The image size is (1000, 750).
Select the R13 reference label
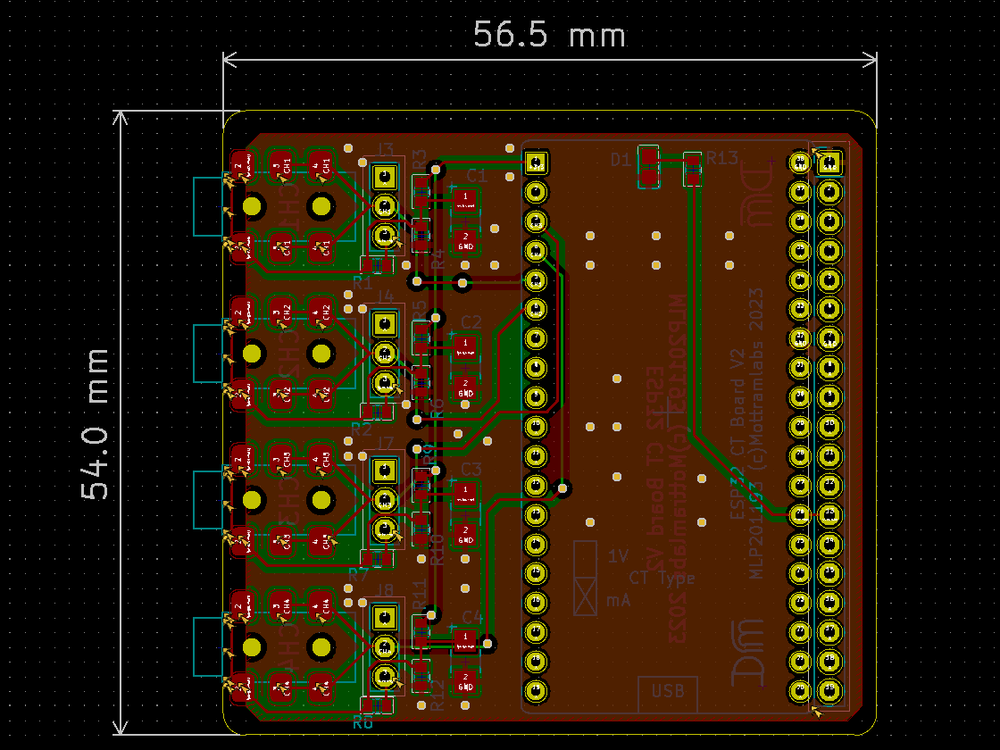(x=722, y=158)
